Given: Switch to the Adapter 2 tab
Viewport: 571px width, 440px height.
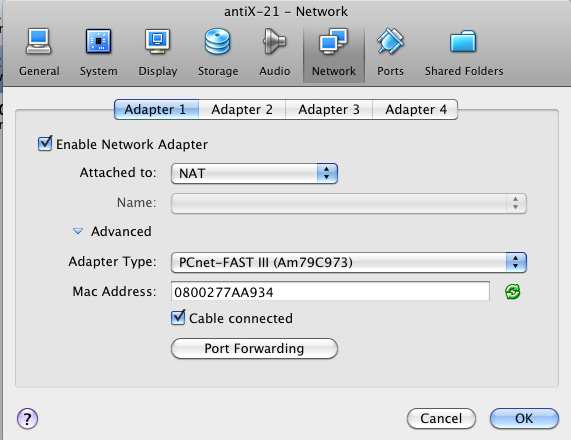Looking at the screenshot, I should [x=242, y=109].
